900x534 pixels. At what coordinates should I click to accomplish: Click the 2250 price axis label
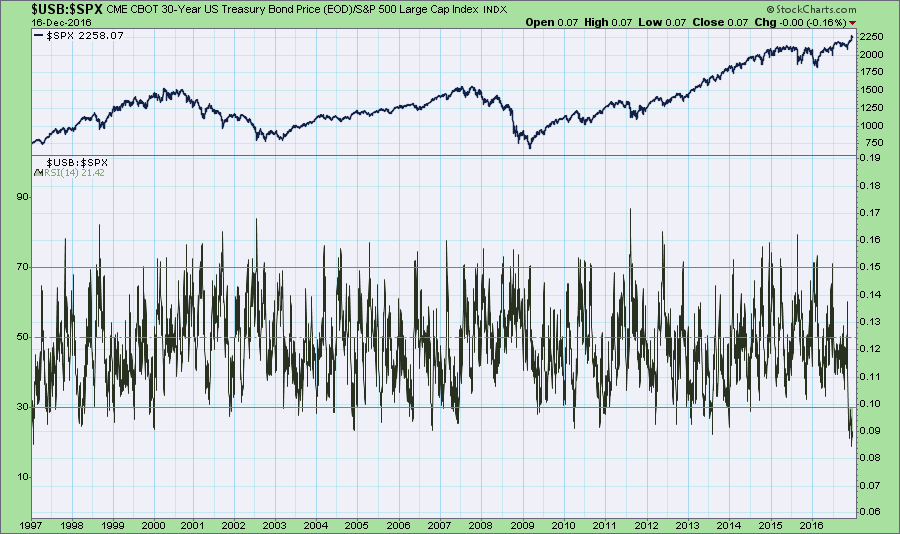tap(871, 36)
